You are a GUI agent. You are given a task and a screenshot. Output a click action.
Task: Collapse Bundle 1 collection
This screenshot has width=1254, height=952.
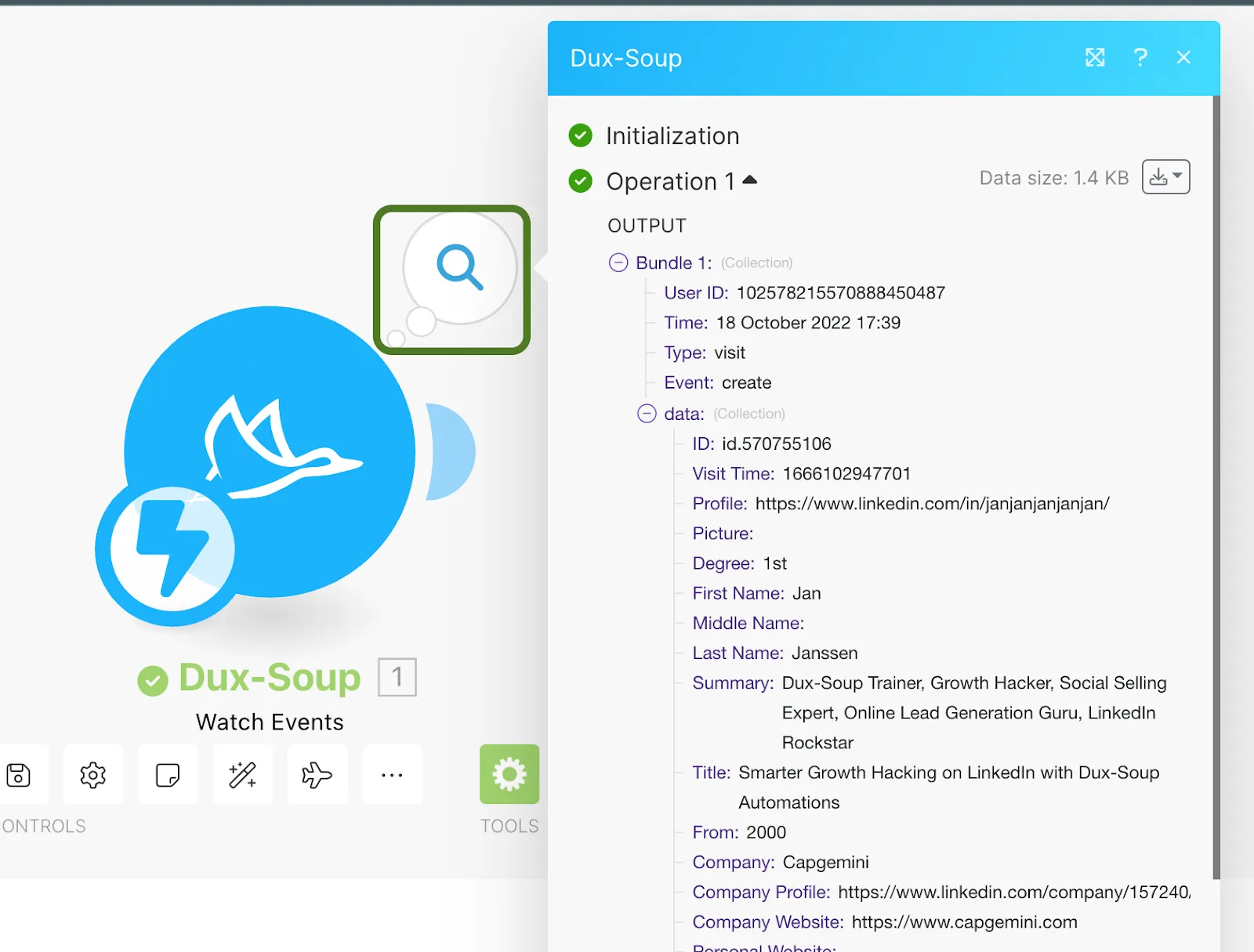pyautogui.click(x=618, y=262)
